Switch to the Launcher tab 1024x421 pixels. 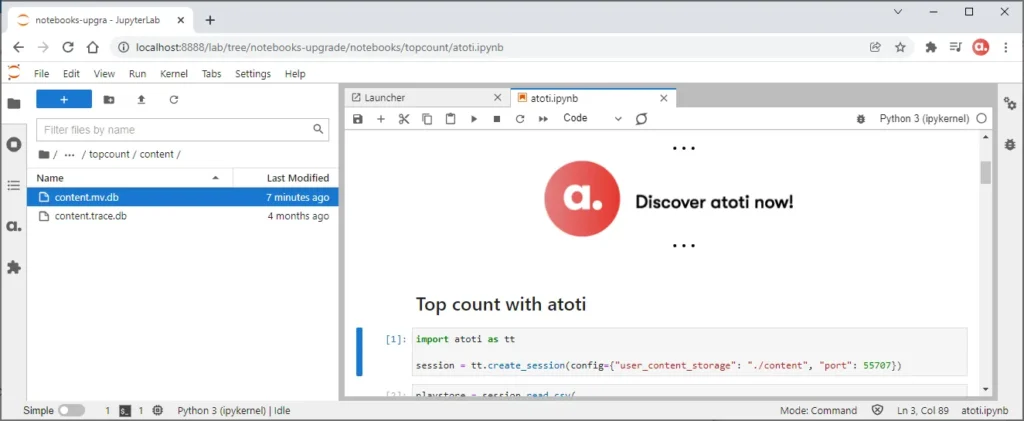(426, 98)
